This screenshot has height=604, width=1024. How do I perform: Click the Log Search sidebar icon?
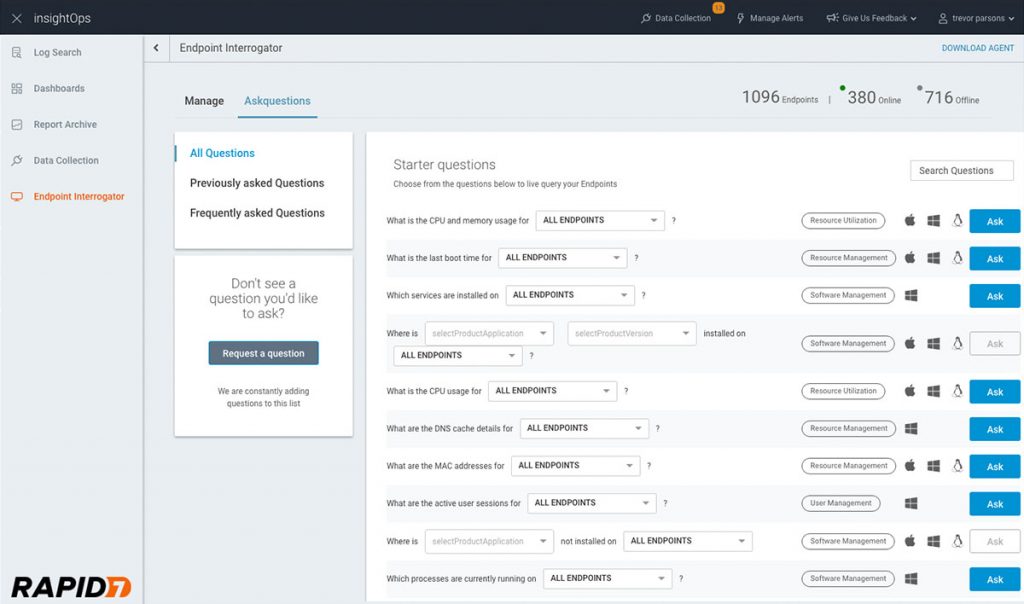click(x=17, y=52)
